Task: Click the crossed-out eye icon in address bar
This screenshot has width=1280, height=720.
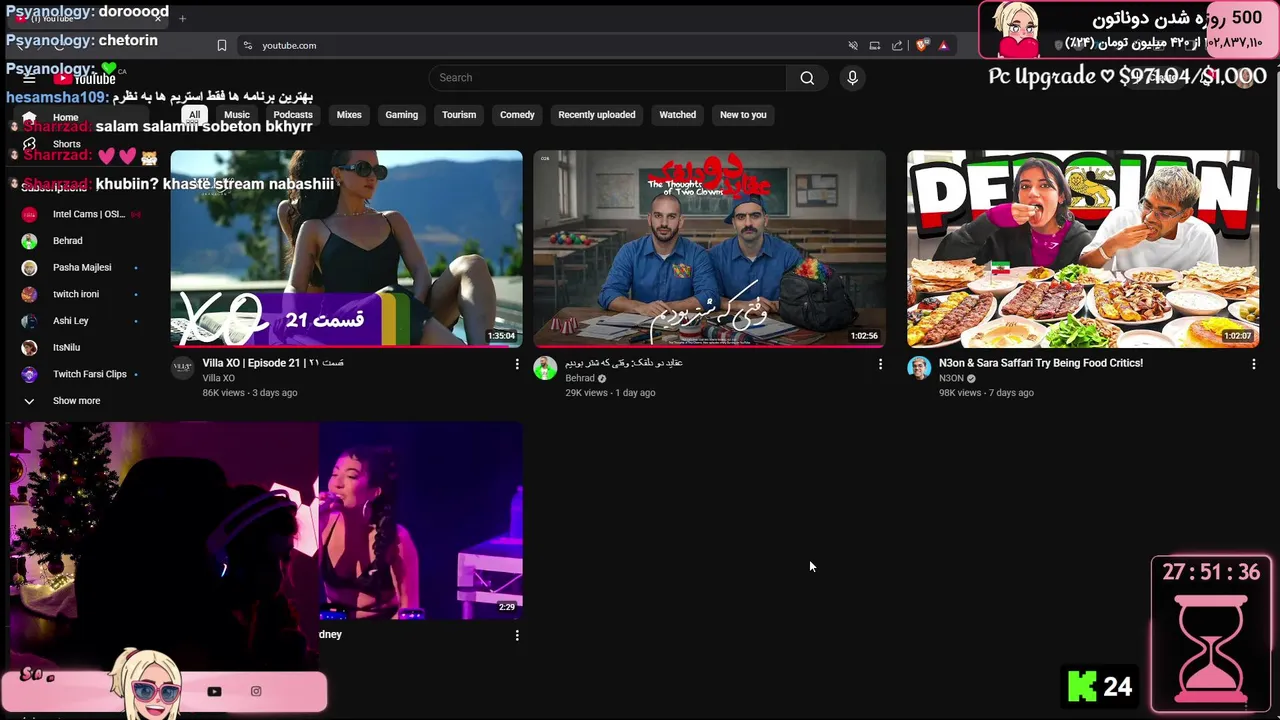Action: pyautogui.click(x=853, y=45)
